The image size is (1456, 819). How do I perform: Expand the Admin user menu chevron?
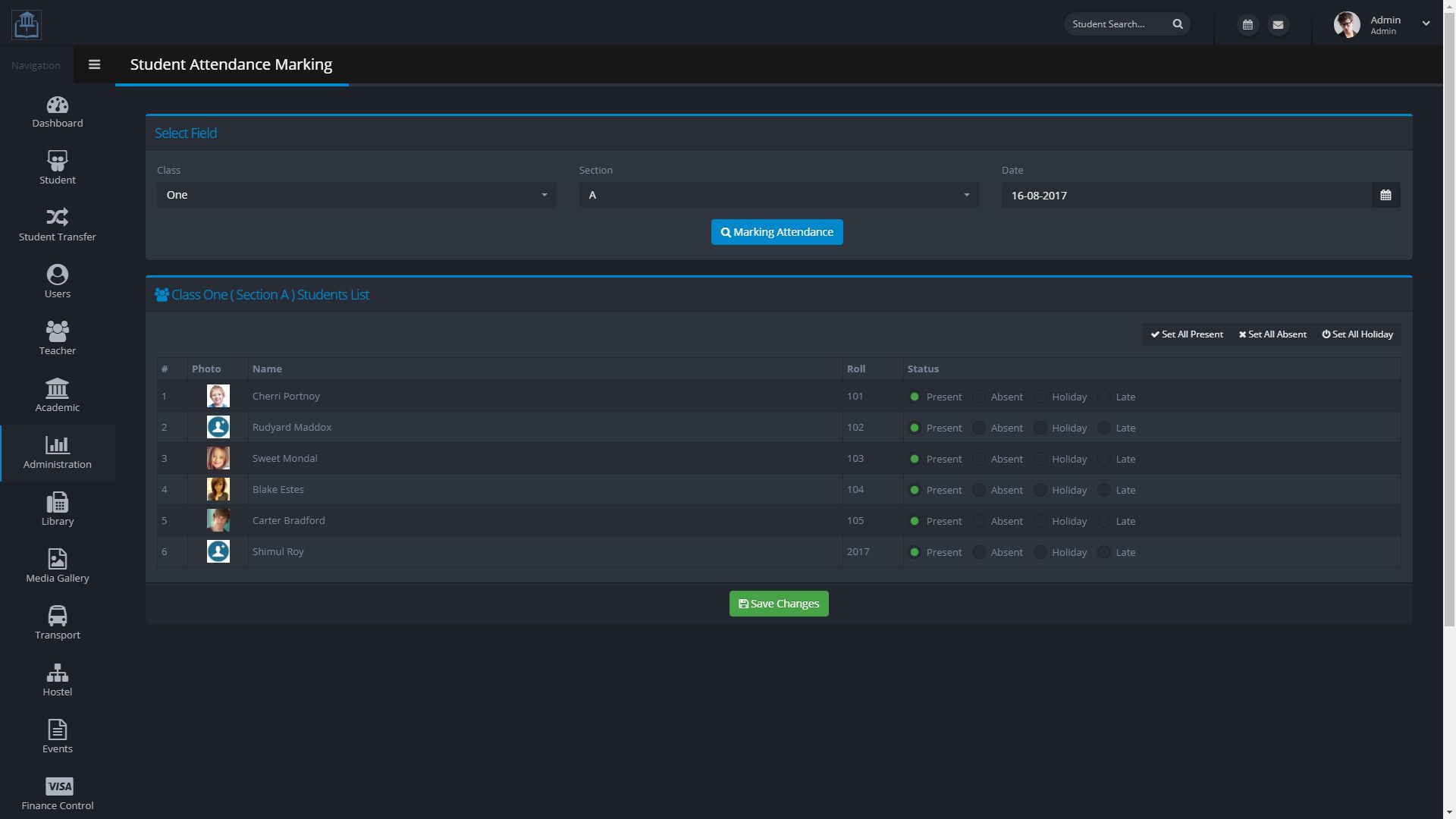pyautogui.click(x=1426, y=24)
